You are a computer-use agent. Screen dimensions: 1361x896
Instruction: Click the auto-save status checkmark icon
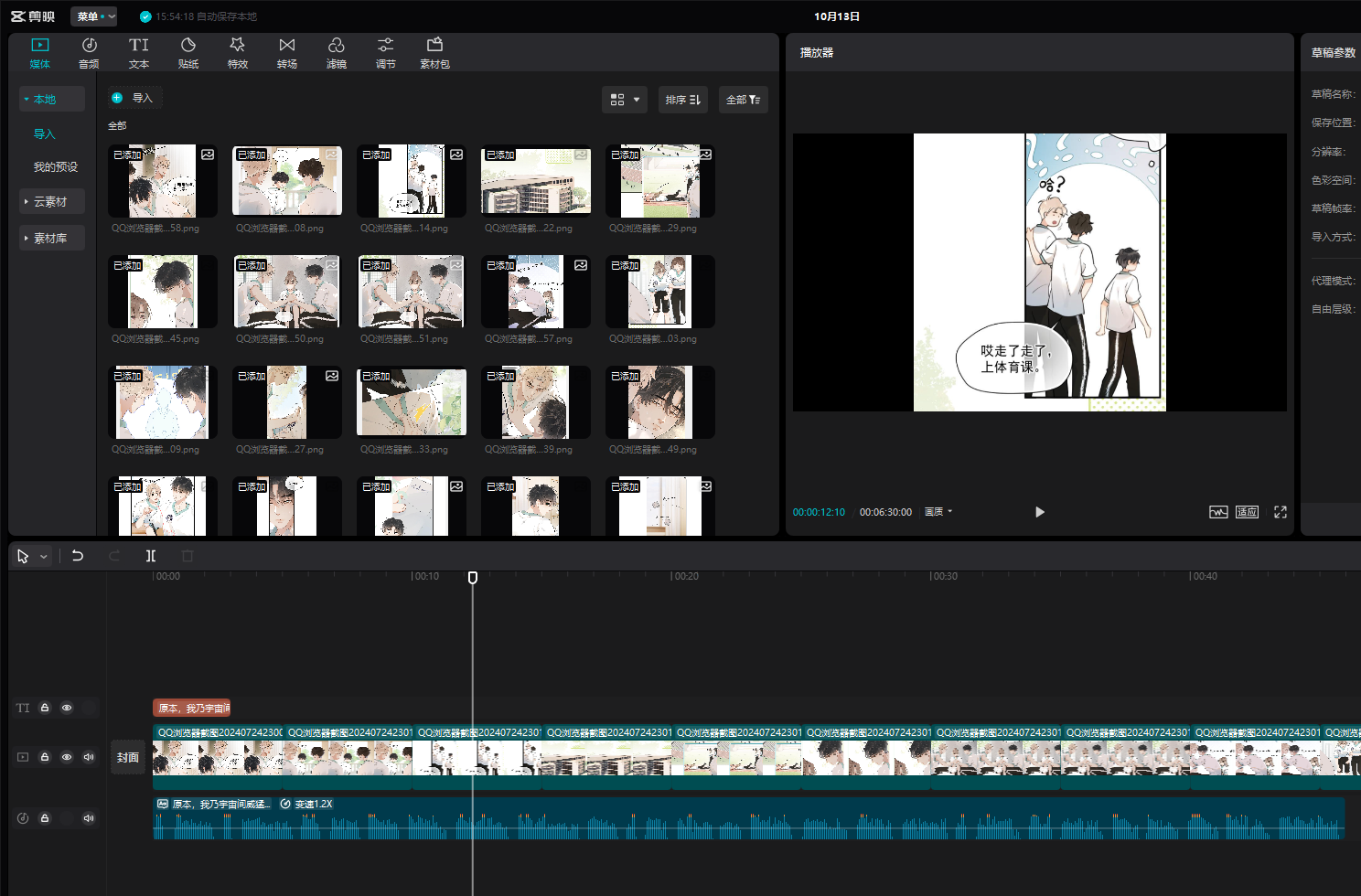145,16
